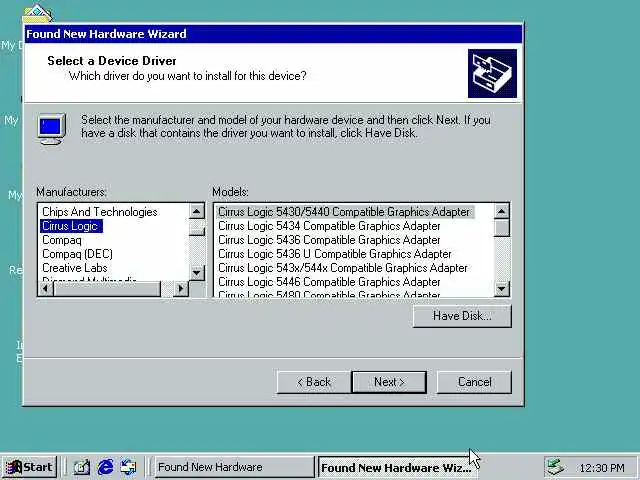Launch Internet Explorer from quick launch

[105, 467]
